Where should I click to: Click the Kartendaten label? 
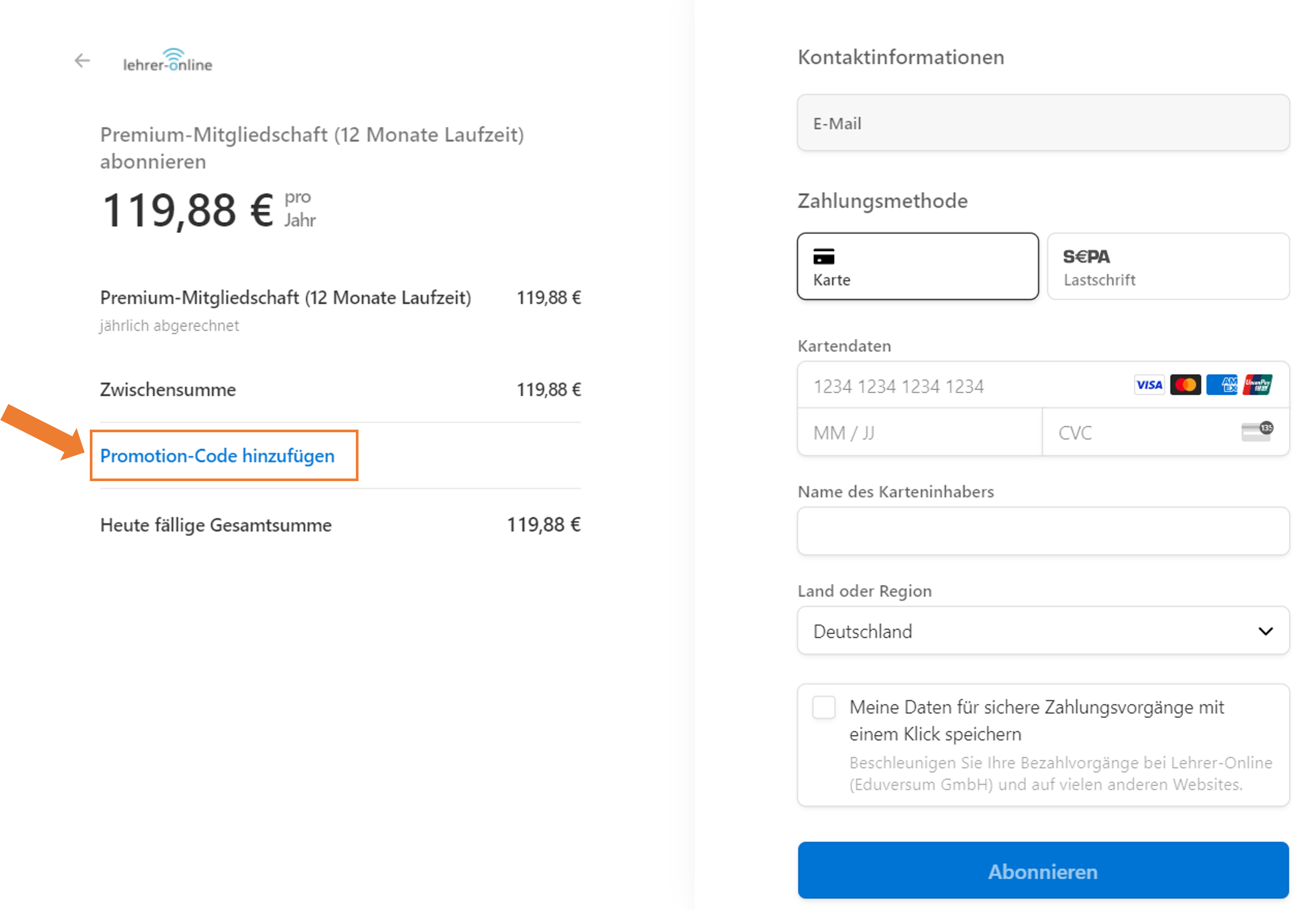point(844,346)
